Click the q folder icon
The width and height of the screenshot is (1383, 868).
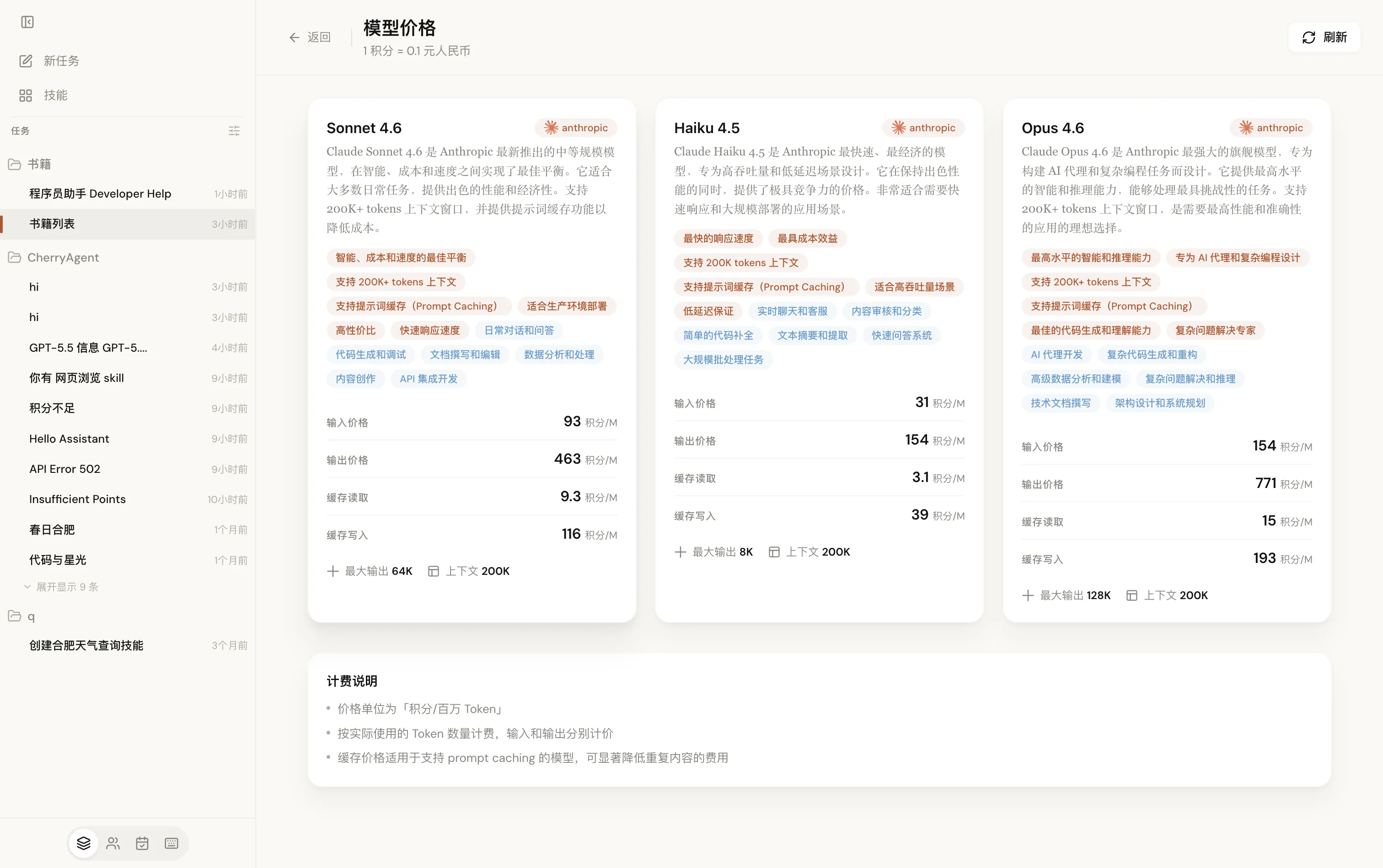pos(14,616)
